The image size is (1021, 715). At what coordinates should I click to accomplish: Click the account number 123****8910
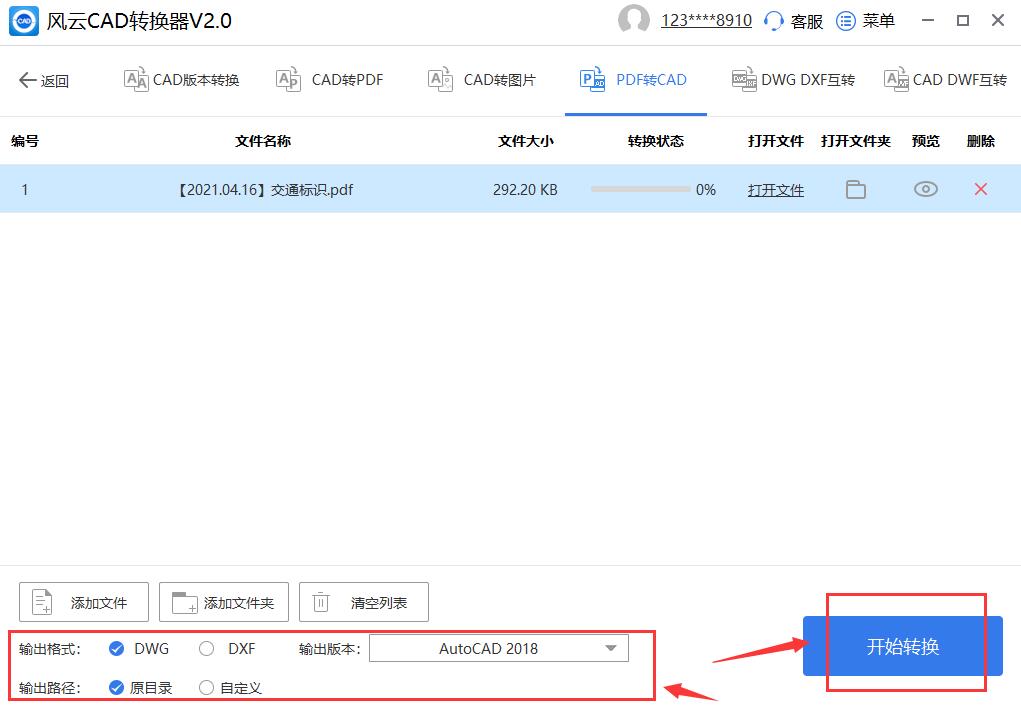coord(706,21)
